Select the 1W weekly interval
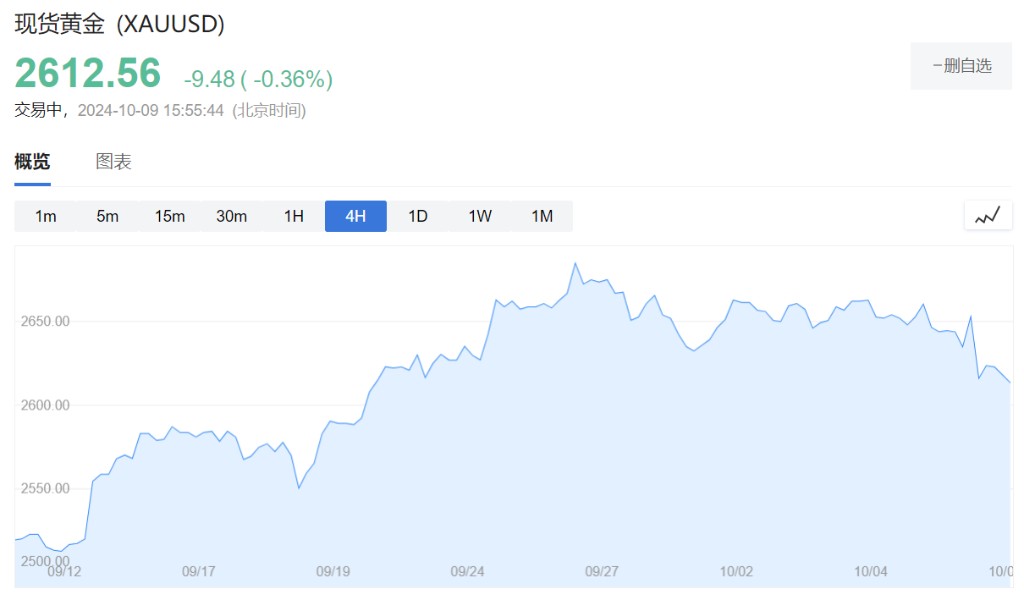This screenshot has width=1024, height=598. [480, 216]
